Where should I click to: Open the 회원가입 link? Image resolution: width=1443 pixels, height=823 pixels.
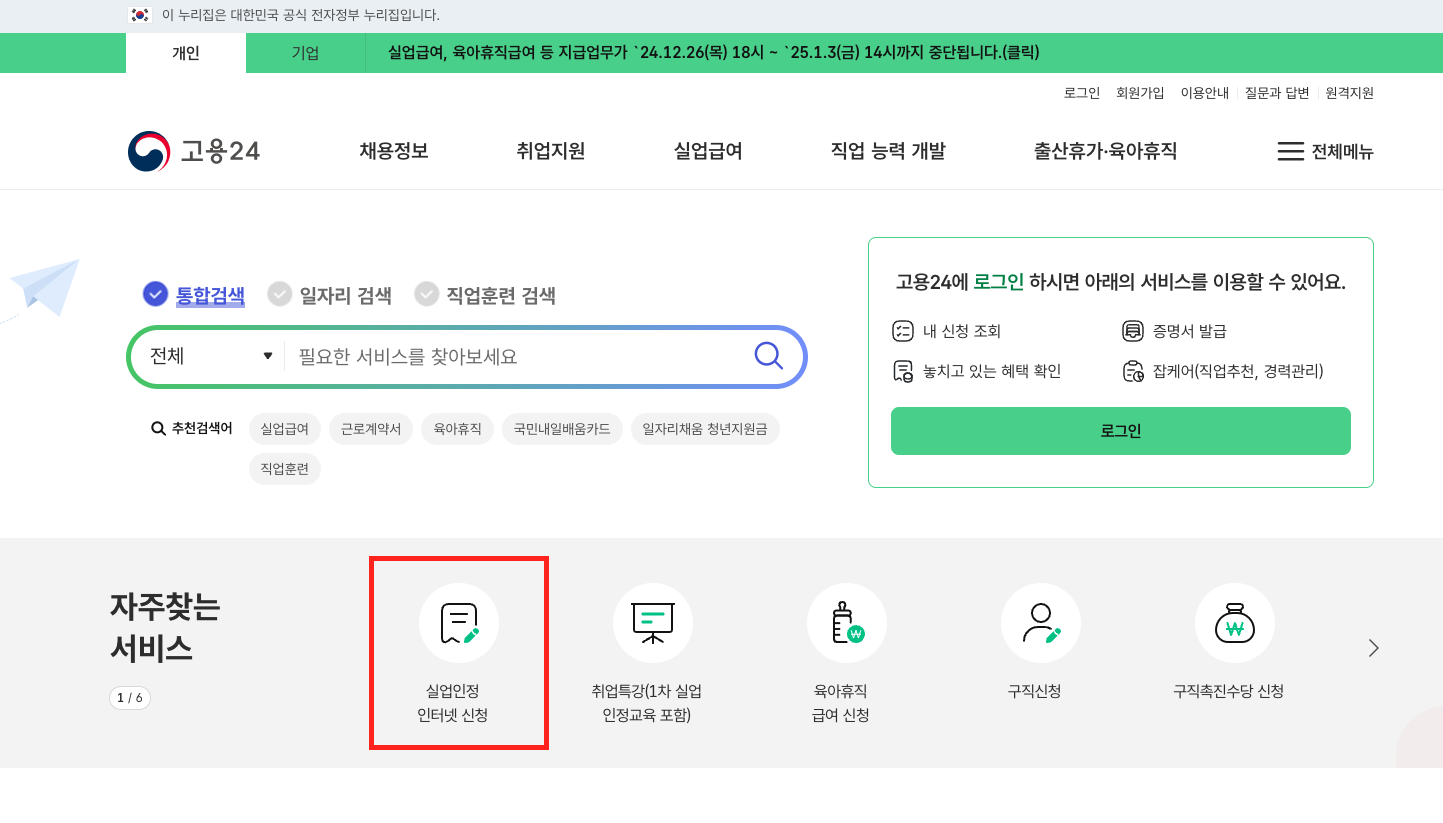(1140, 93)
